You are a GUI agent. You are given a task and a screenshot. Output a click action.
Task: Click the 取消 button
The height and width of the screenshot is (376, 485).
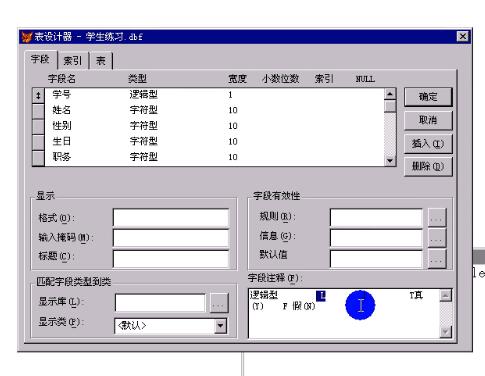point(428,120)
